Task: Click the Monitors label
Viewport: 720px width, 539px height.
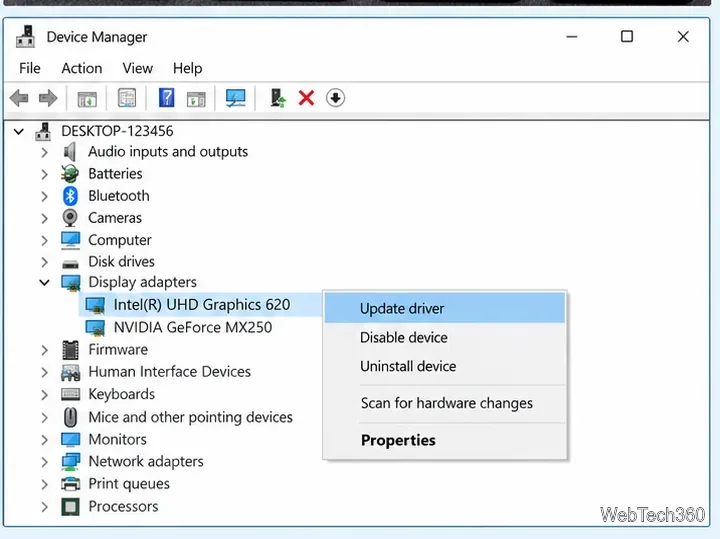Action: click(x=118, y=439)
